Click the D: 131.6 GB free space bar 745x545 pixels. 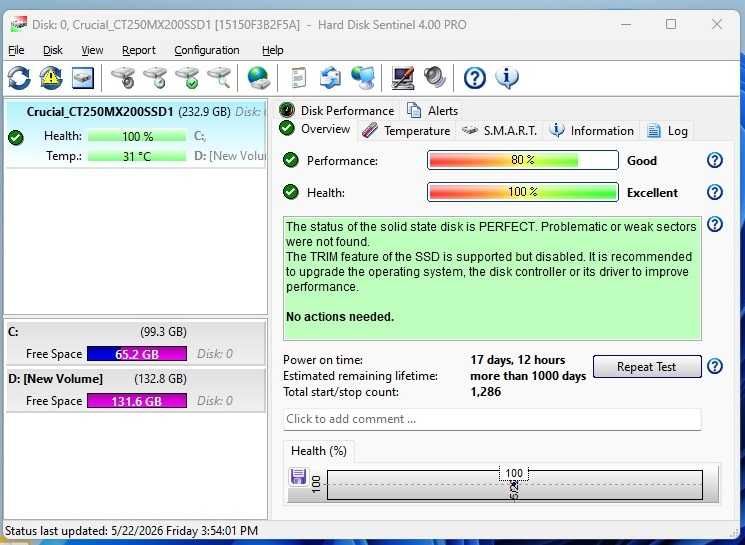[x=137, y=401]
